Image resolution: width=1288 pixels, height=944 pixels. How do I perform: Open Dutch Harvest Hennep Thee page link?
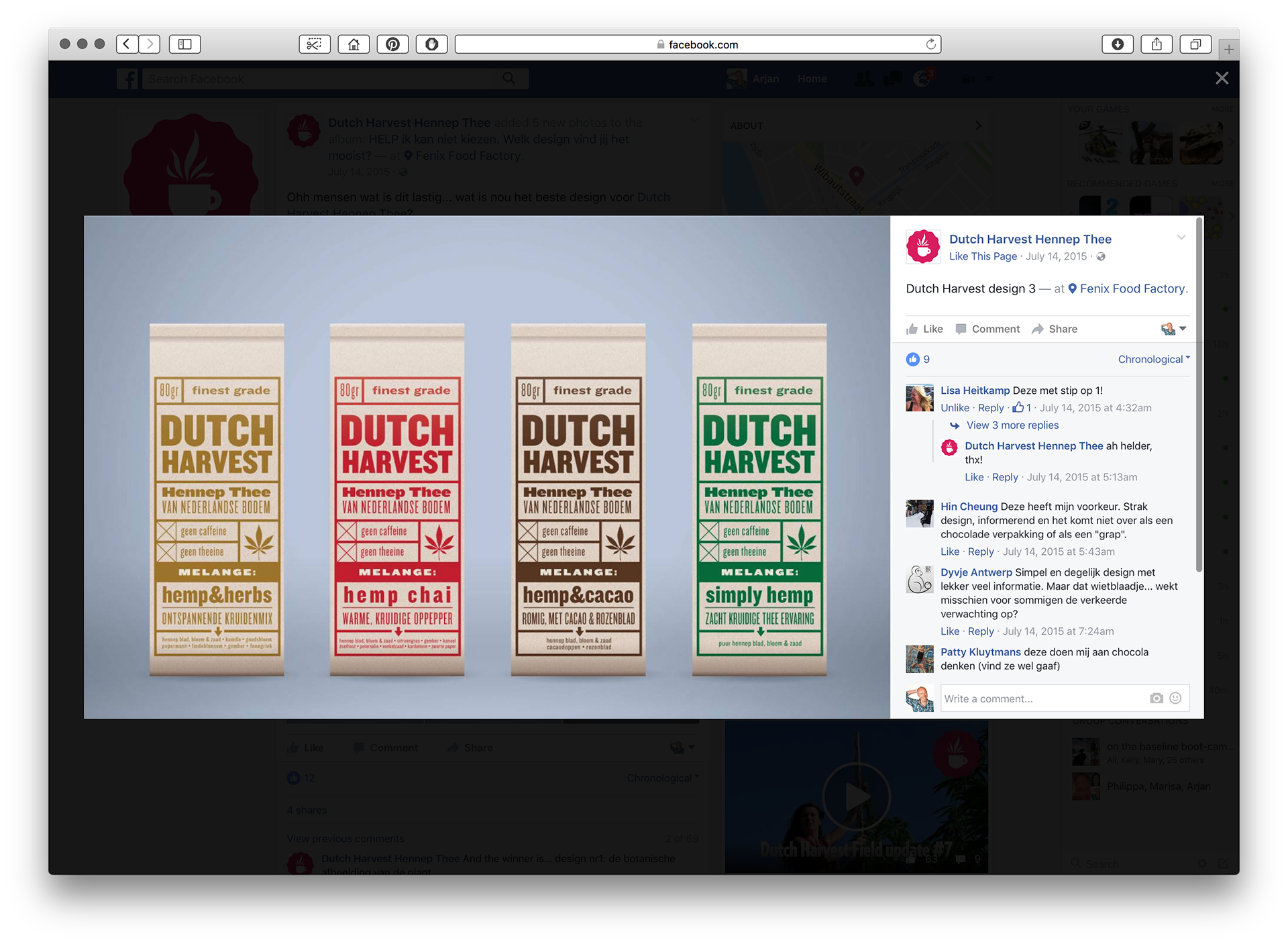[1030, 240]
